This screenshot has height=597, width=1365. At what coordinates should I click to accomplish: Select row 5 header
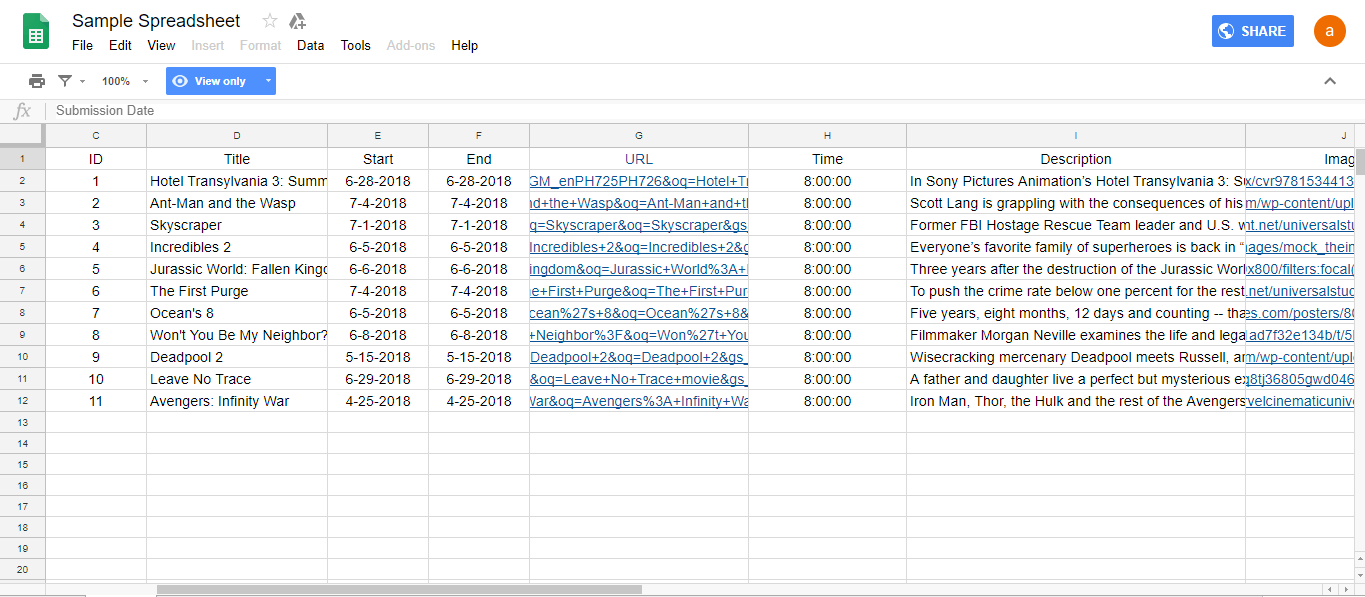pyautogui.click(x=22, y=247)
